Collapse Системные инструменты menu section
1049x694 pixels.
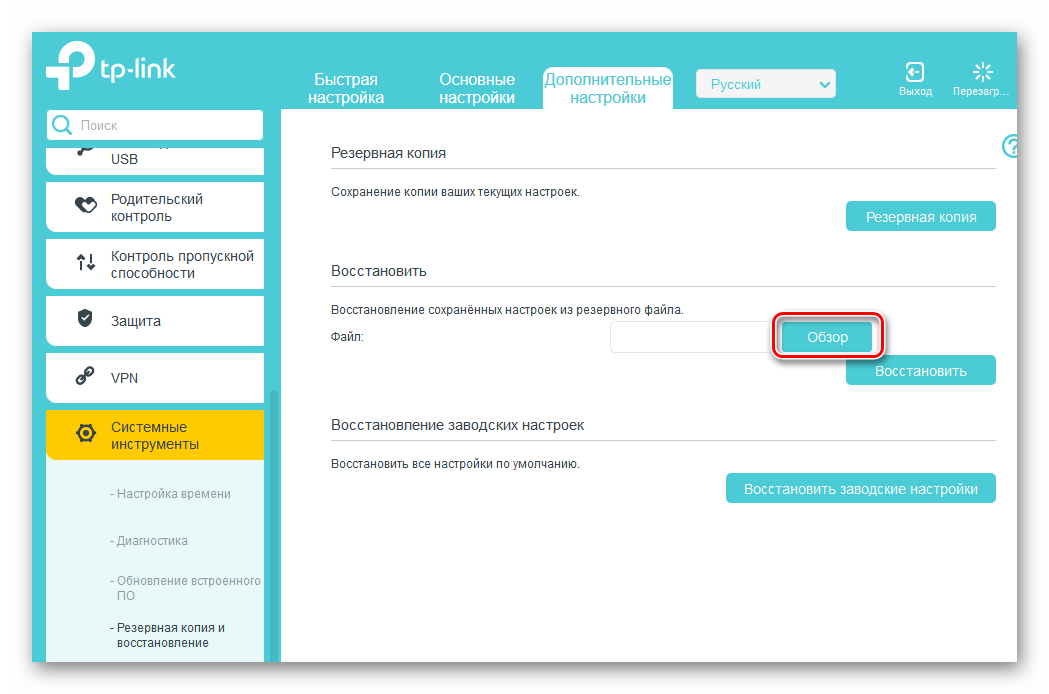pos(155,435)
